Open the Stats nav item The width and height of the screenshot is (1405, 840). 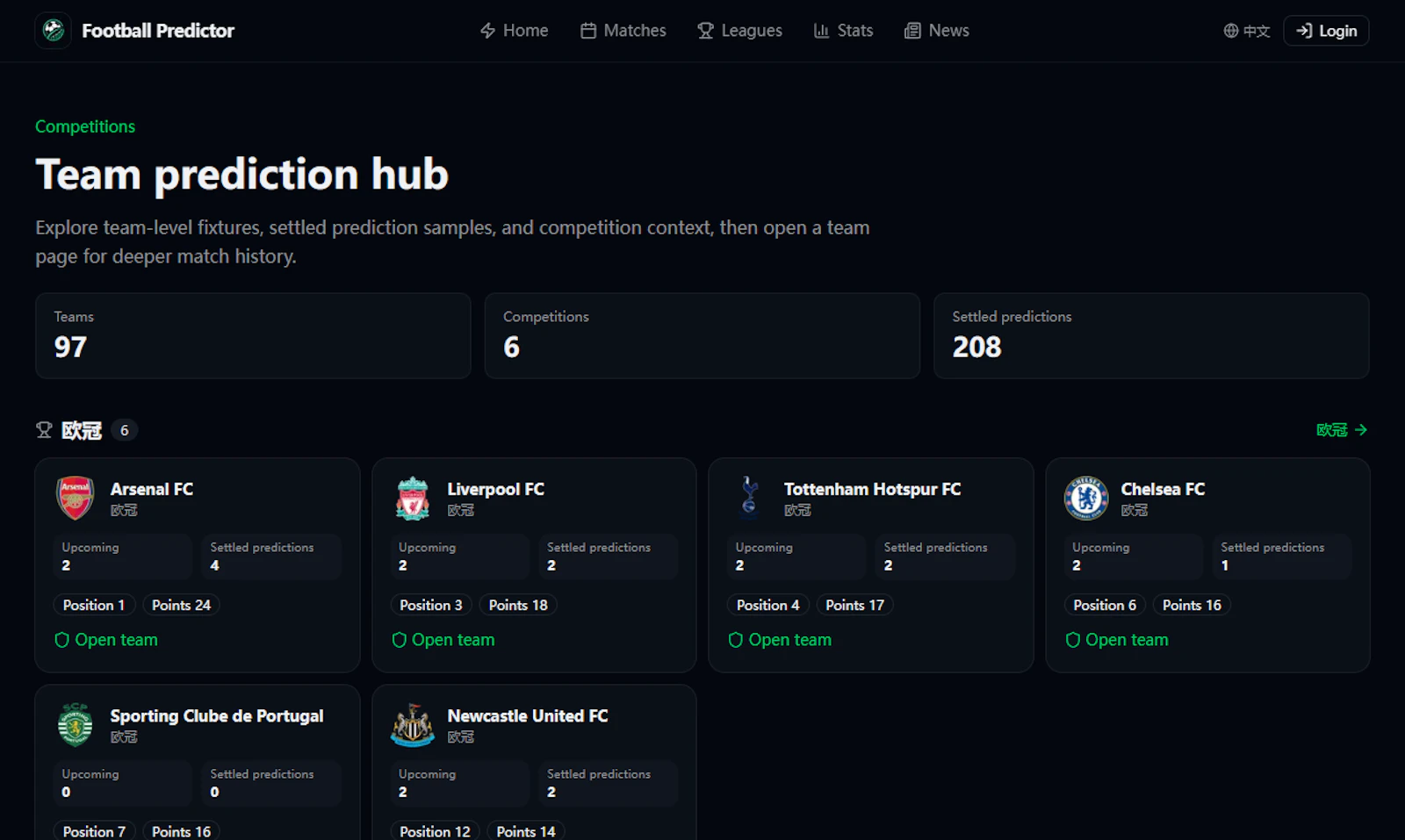pos(843,31)
